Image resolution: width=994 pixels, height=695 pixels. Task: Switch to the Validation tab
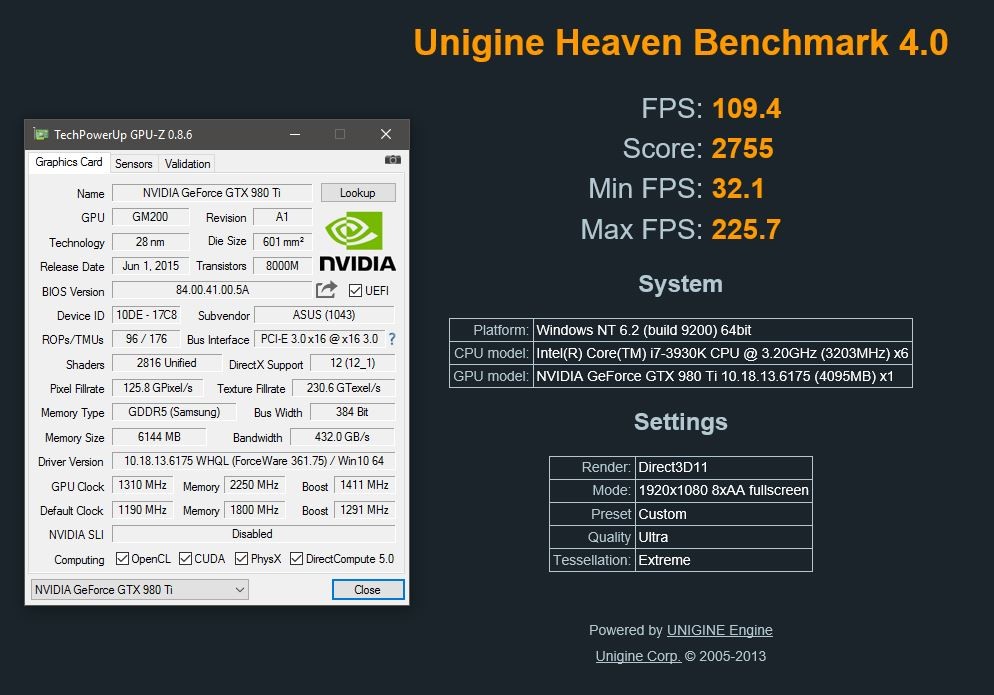coord(187,164)
